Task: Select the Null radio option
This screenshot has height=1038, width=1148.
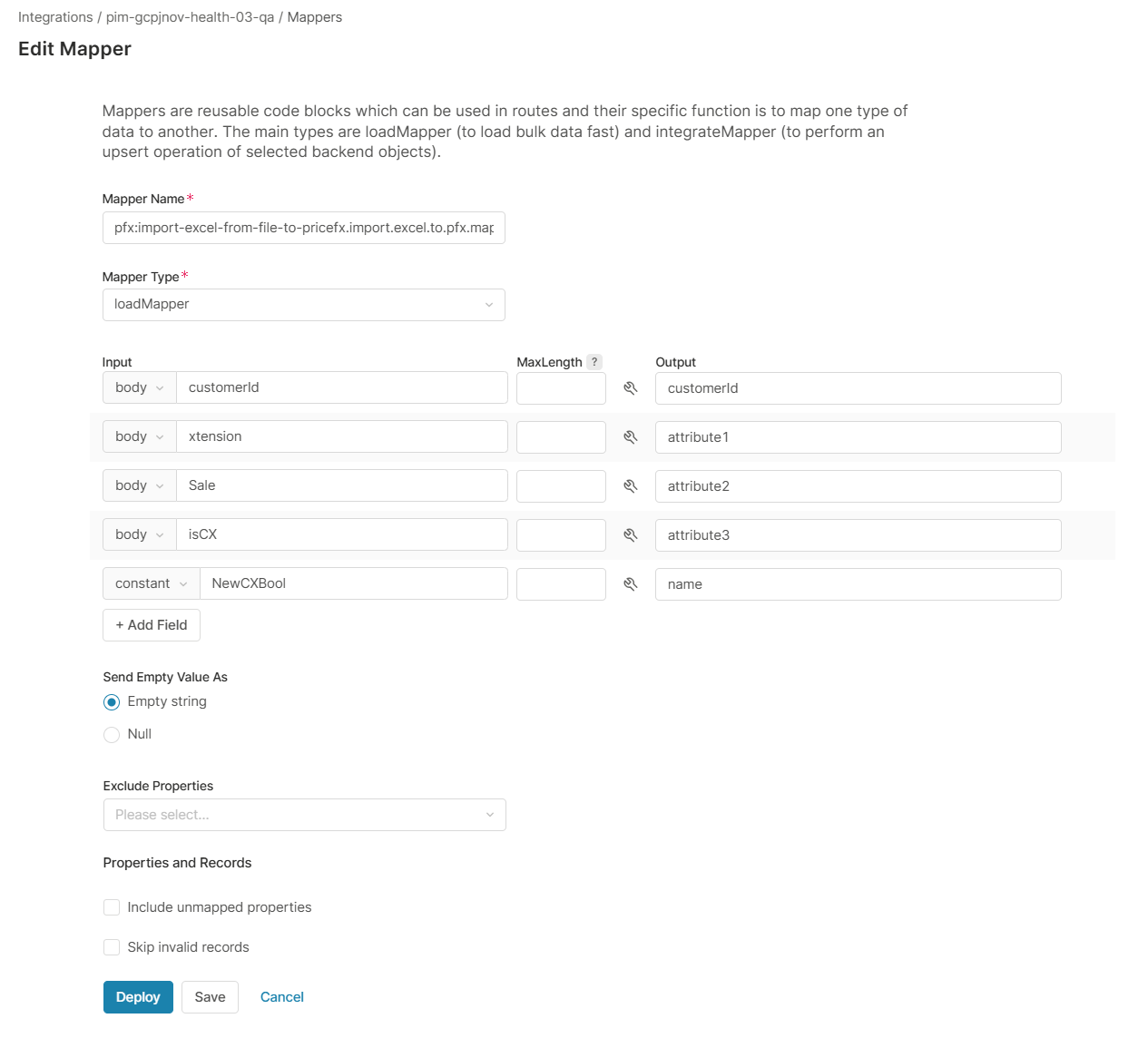Action: pos(112,735)
